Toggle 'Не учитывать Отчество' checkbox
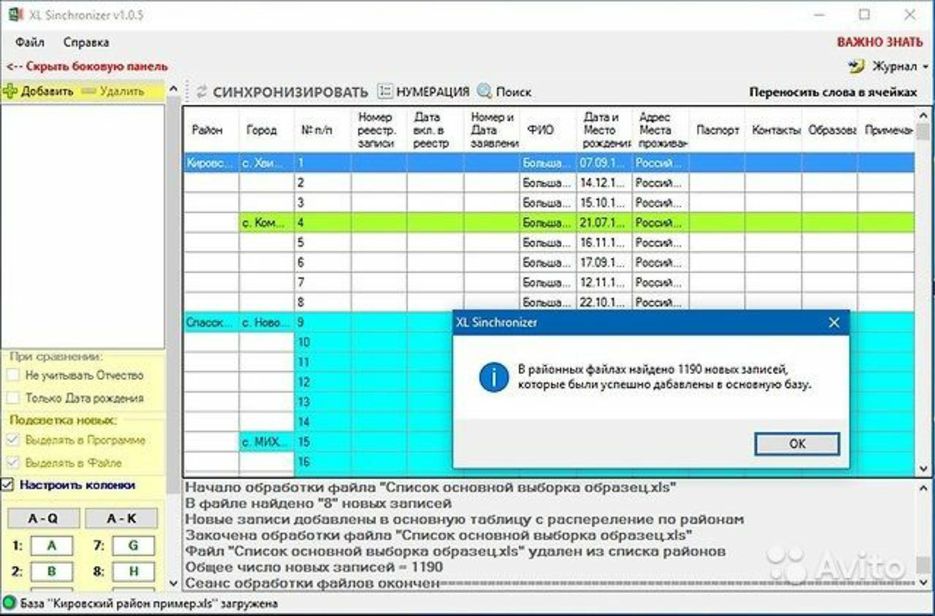The height and width of the screenshot is (616, 935). (13, 375)
